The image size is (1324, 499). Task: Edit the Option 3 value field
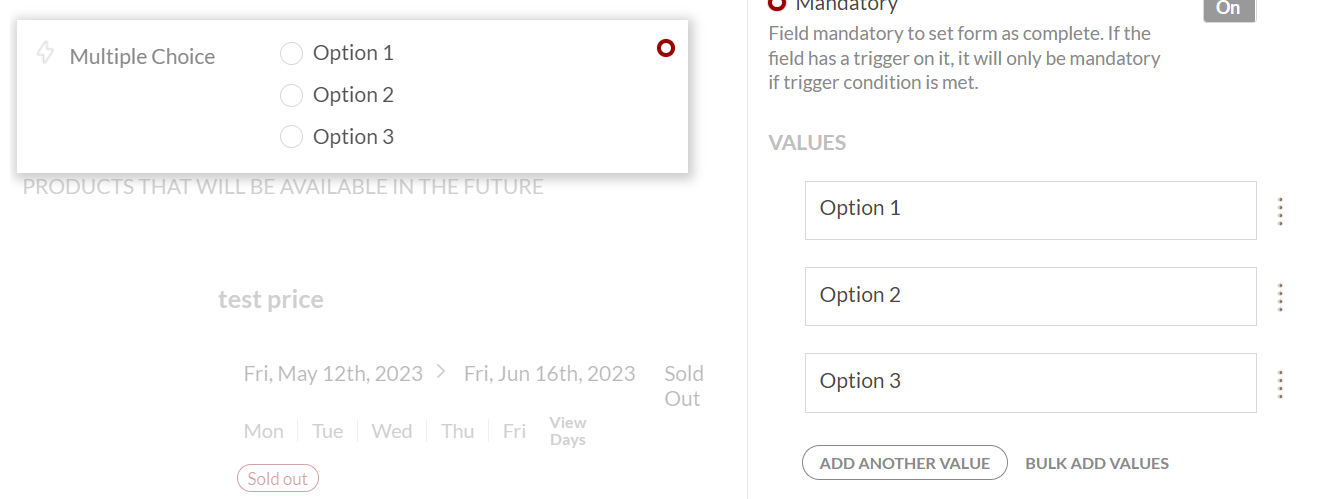1030,382
